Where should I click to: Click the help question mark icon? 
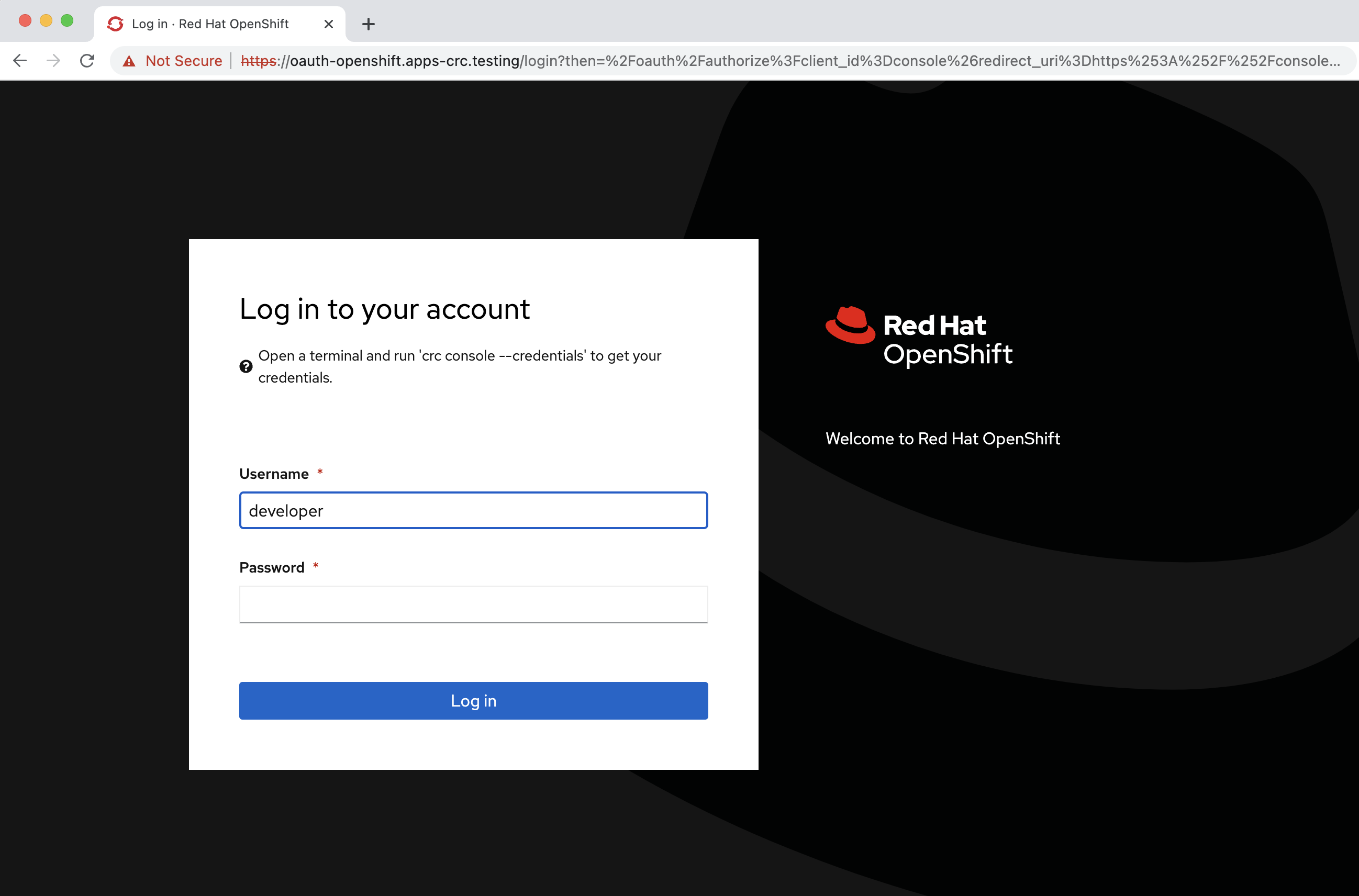tap(246, 366)
